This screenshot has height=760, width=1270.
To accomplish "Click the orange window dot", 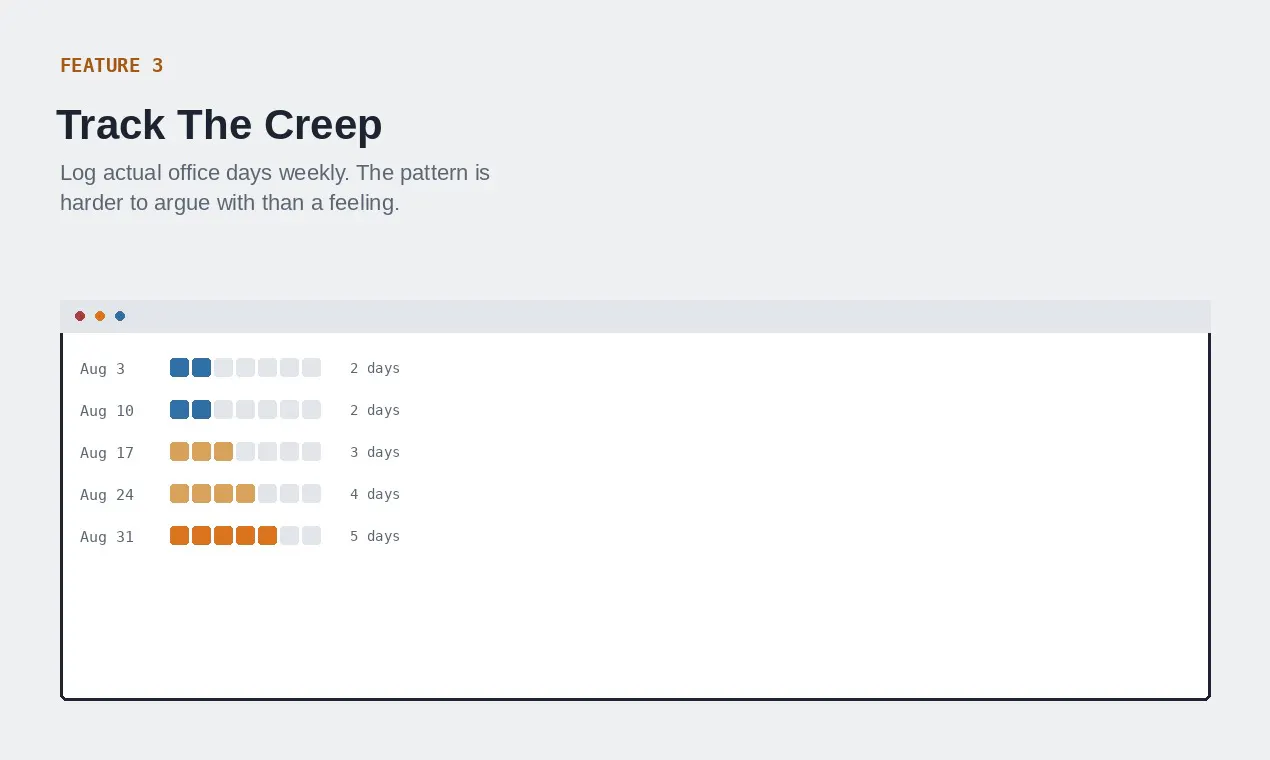I will 100,316.
